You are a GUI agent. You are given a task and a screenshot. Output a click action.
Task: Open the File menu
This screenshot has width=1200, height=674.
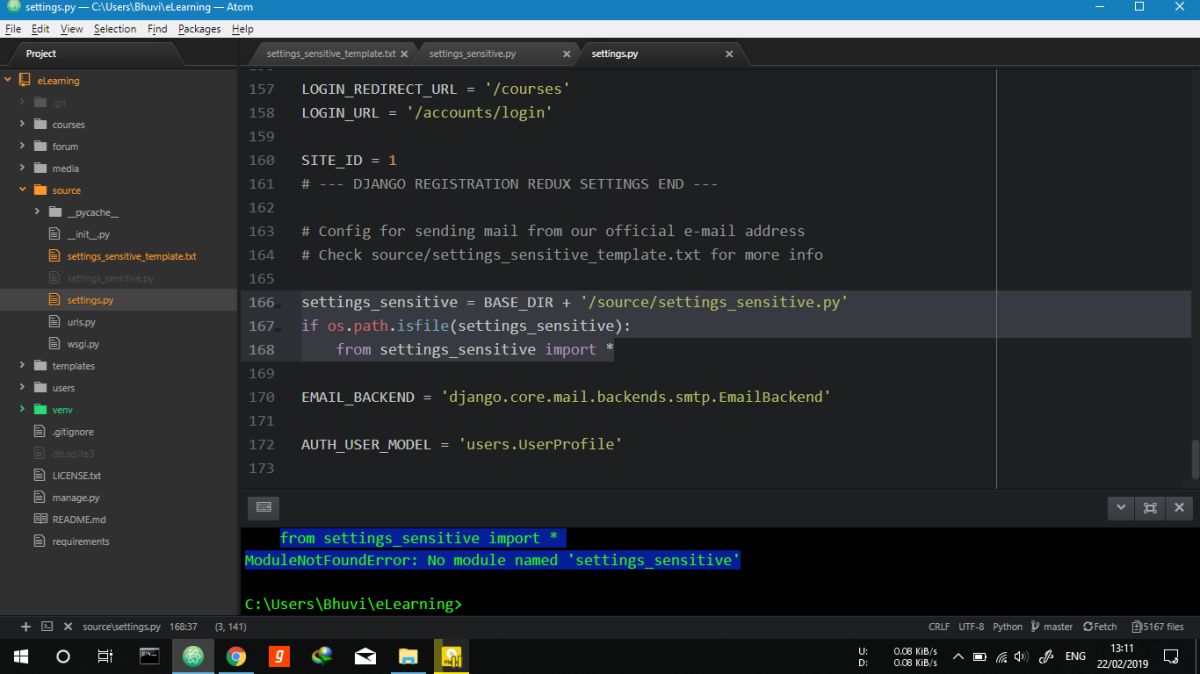(13, 29)
